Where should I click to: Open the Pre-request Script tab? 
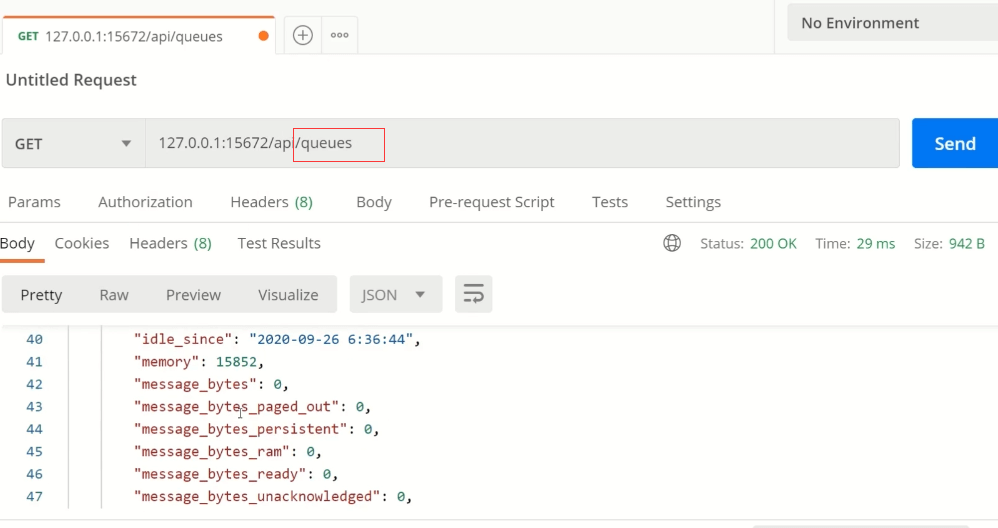pyautogui.click(x=491, y=202)
